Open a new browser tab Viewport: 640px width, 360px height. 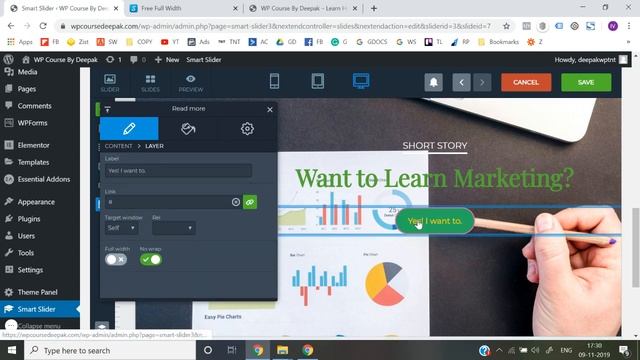(x=373, y=8)
